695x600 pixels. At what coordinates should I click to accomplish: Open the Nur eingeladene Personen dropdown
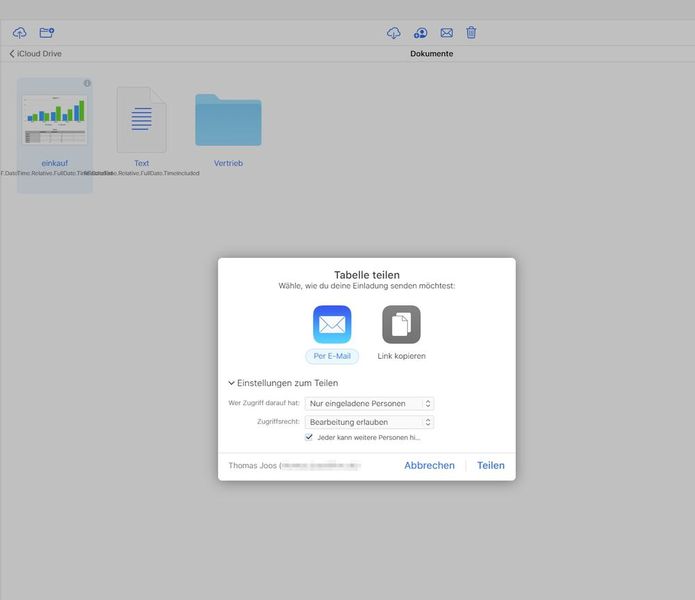point(369,404)
